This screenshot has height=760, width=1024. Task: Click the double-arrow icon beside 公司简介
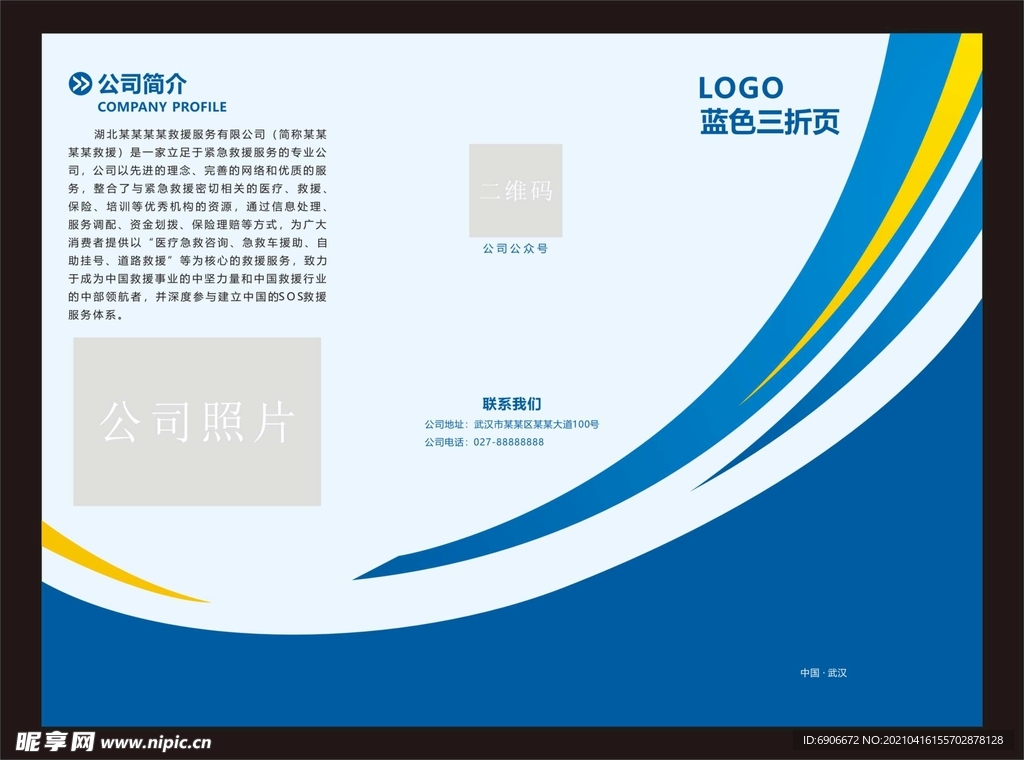point(80,84)
